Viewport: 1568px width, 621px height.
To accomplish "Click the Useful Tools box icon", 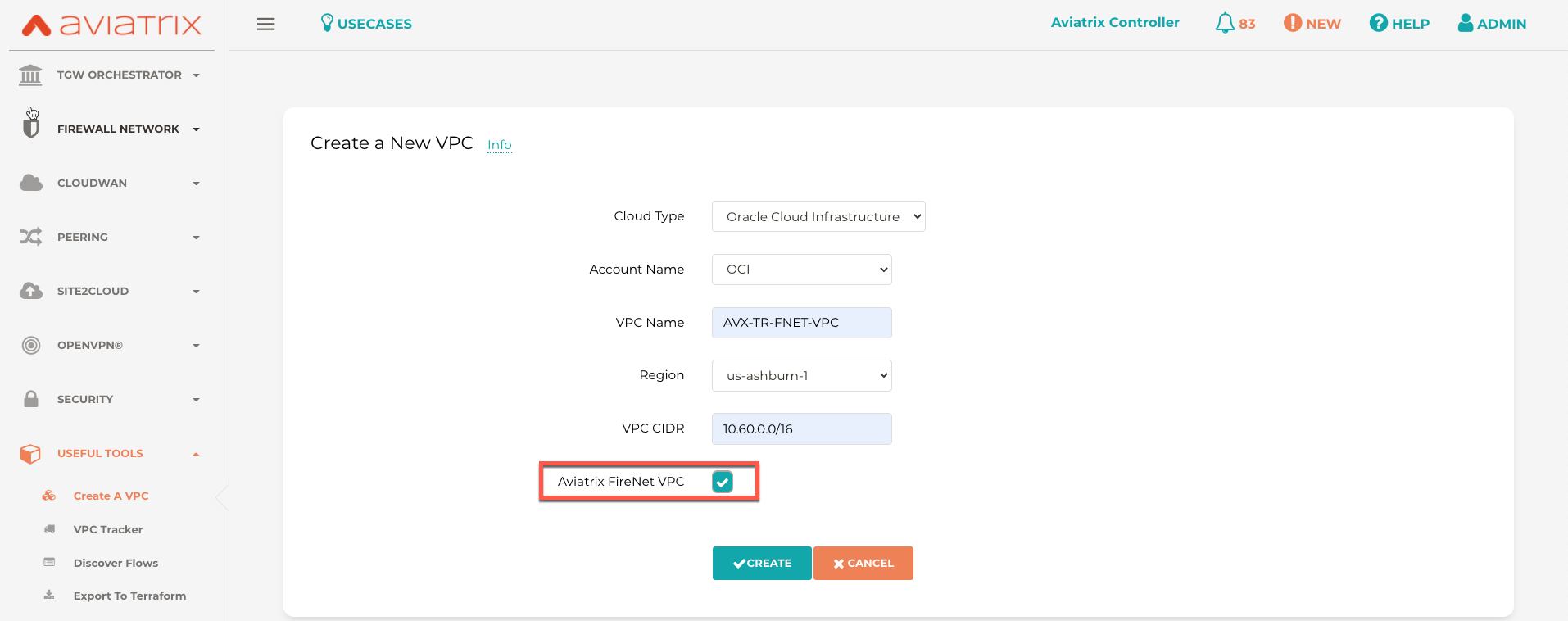I will tap(30, 453).
